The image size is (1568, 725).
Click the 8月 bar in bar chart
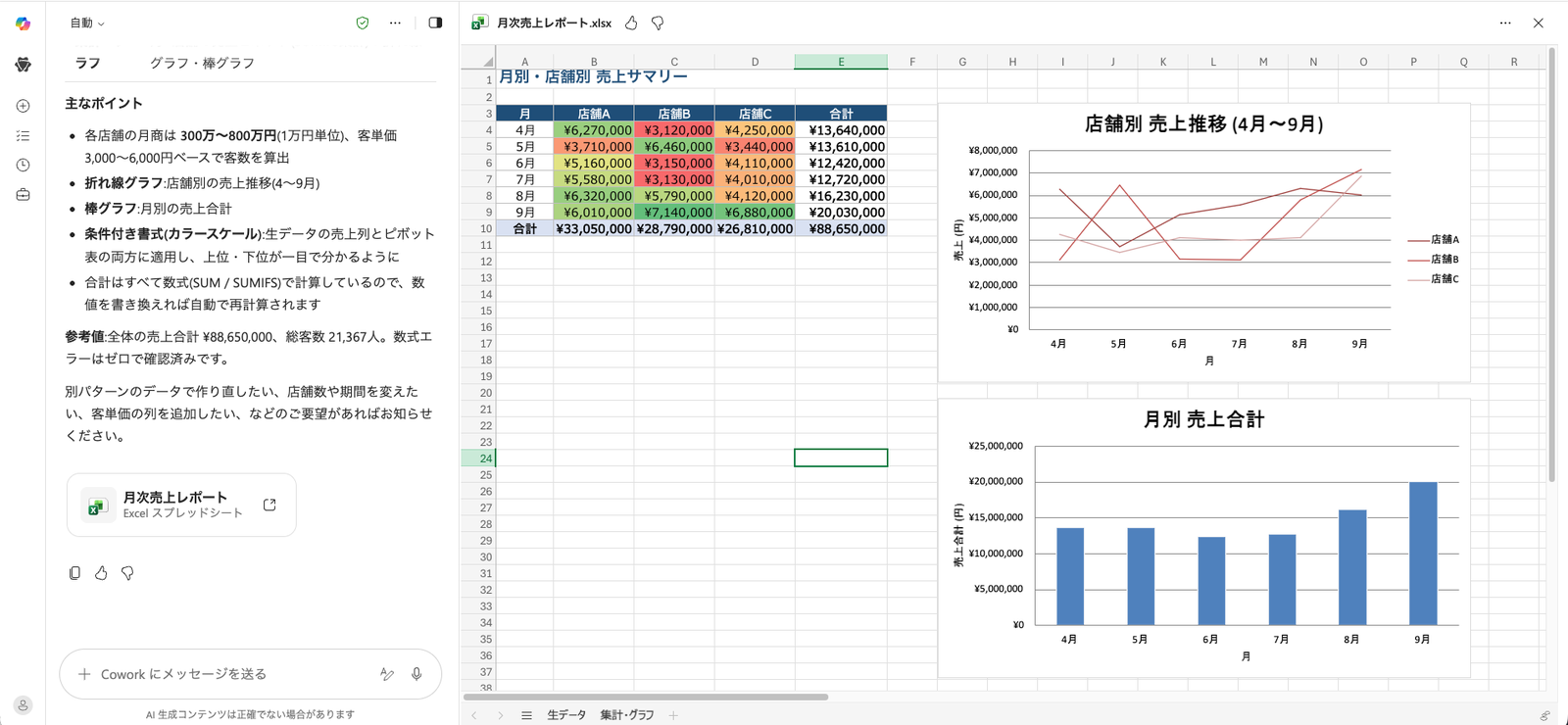pos(1352,567)
